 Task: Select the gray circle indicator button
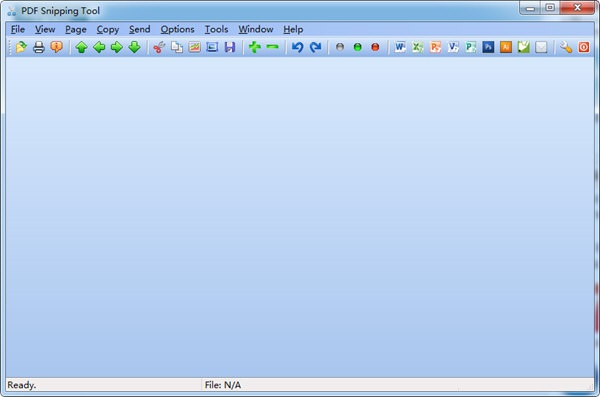340,47
